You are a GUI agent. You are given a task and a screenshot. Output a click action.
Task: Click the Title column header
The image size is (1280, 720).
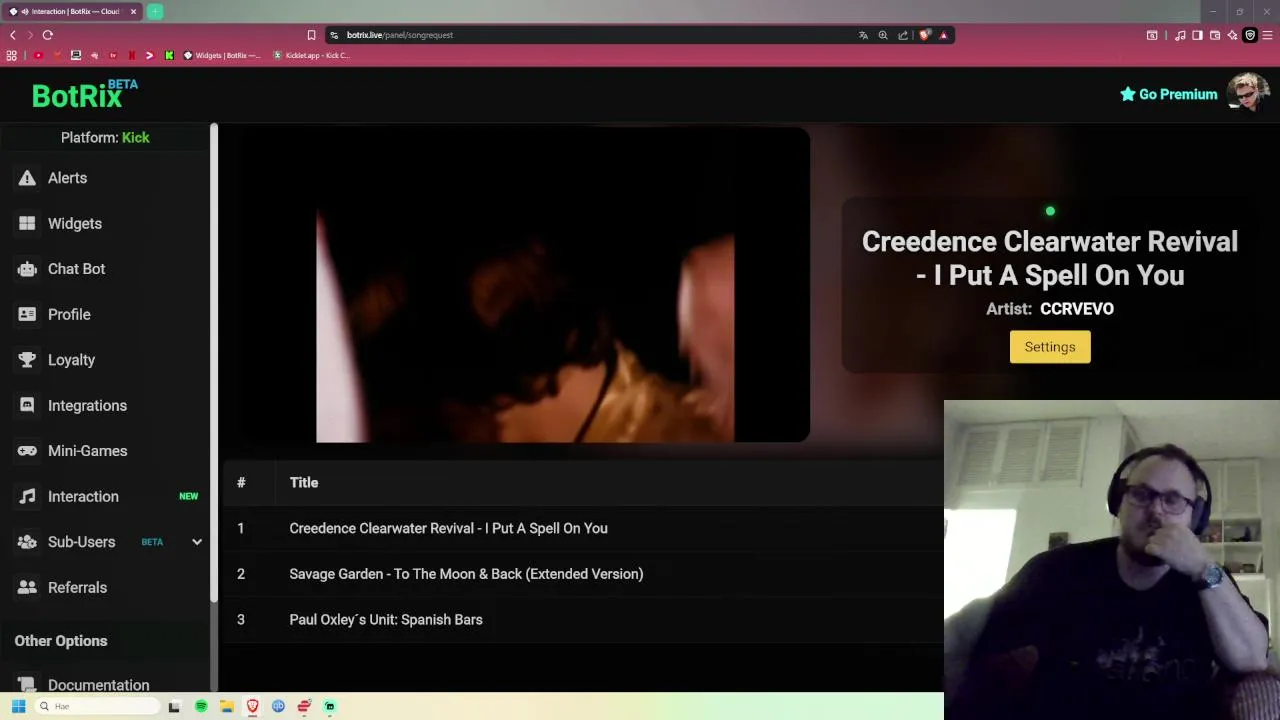[304, 483]
